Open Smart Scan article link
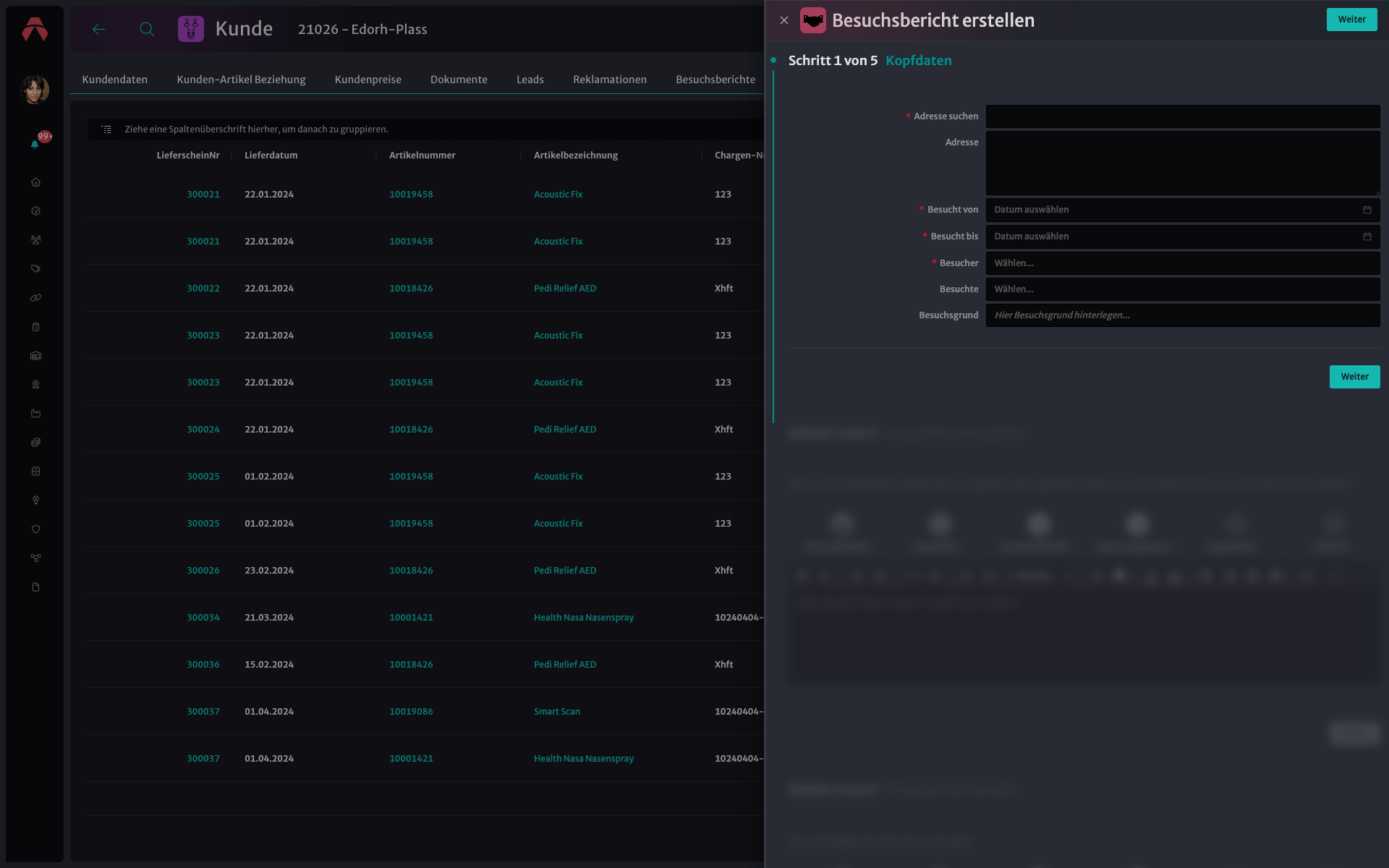The image size is (1389, 868). point(557,712)
